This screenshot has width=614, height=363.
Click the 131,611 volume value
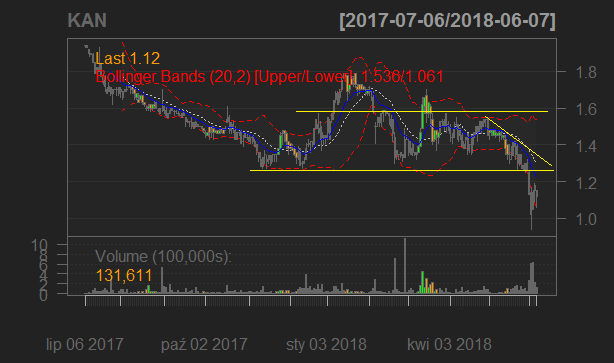[124, 275]
